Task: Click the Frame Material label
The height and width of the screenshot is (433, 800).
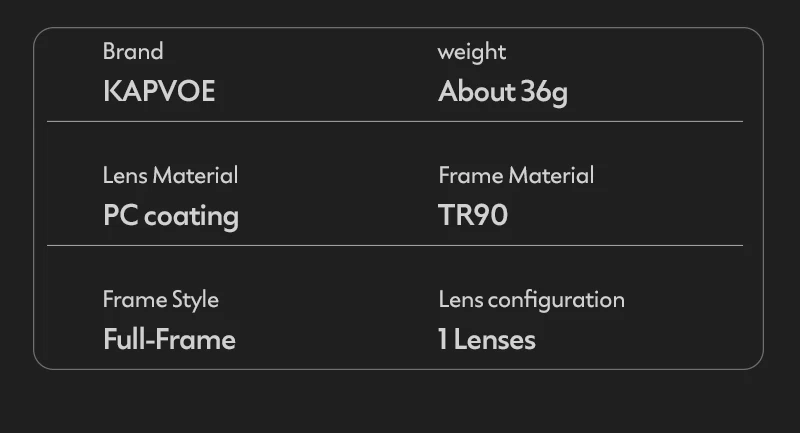Action: [x=516, y=175]
